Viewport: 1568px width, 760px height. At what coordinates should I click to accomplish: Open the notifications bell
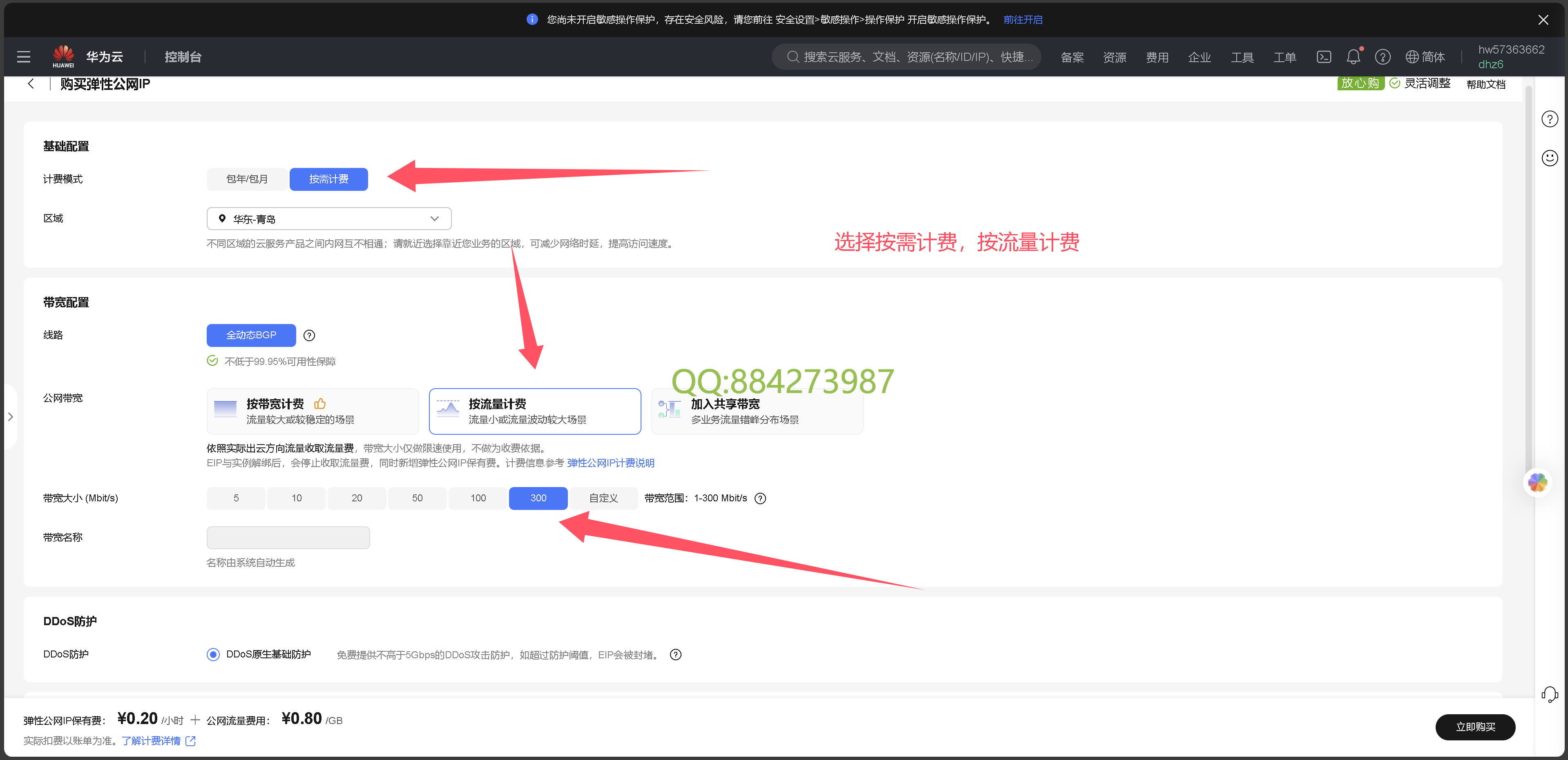pos(1353,57)
